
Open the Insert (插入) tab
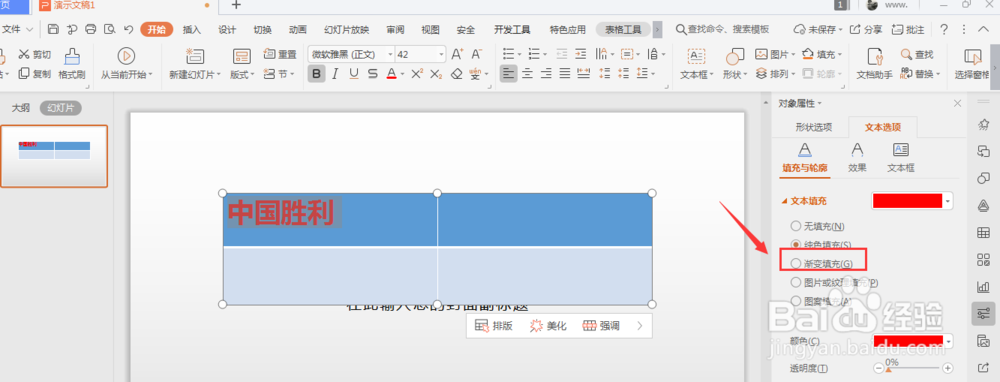pyautogui.click(x=191, y=29)
